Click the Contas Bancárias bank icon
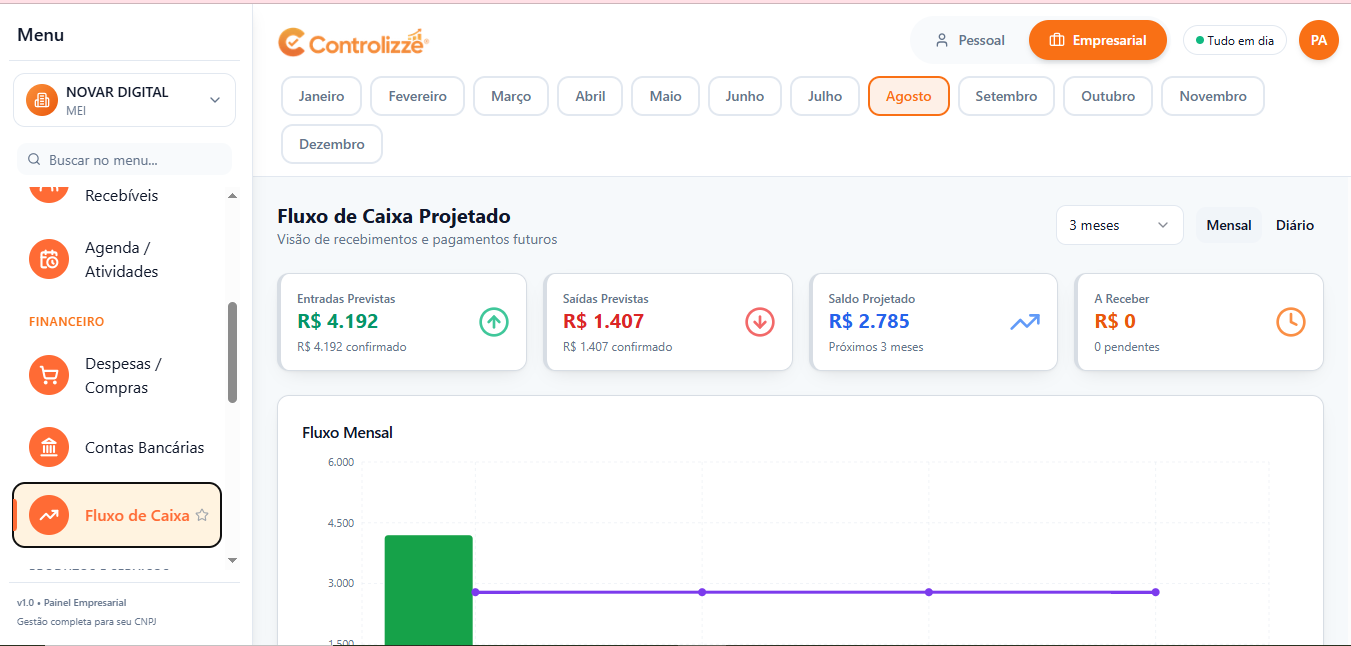Image resolution: width=1351 pixels, height=646 pixels. [x=49, y=448]
